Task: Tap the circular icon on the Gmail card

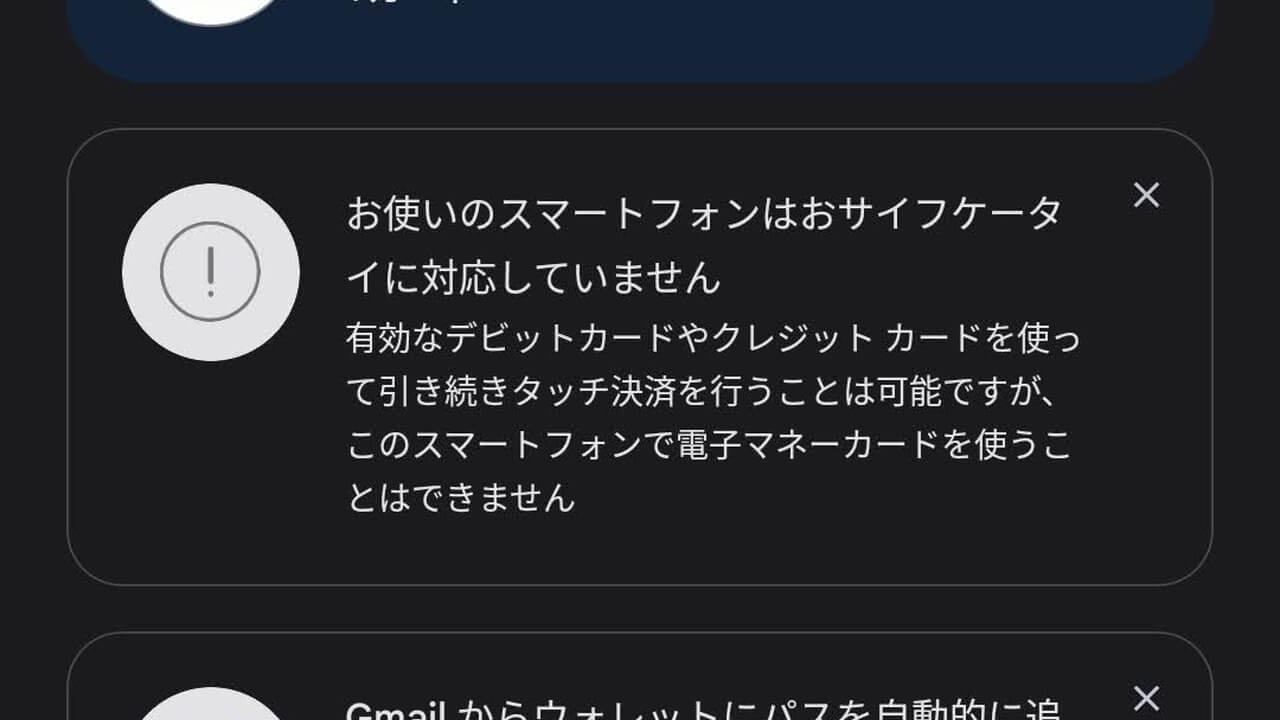Action: click(210, 704)
